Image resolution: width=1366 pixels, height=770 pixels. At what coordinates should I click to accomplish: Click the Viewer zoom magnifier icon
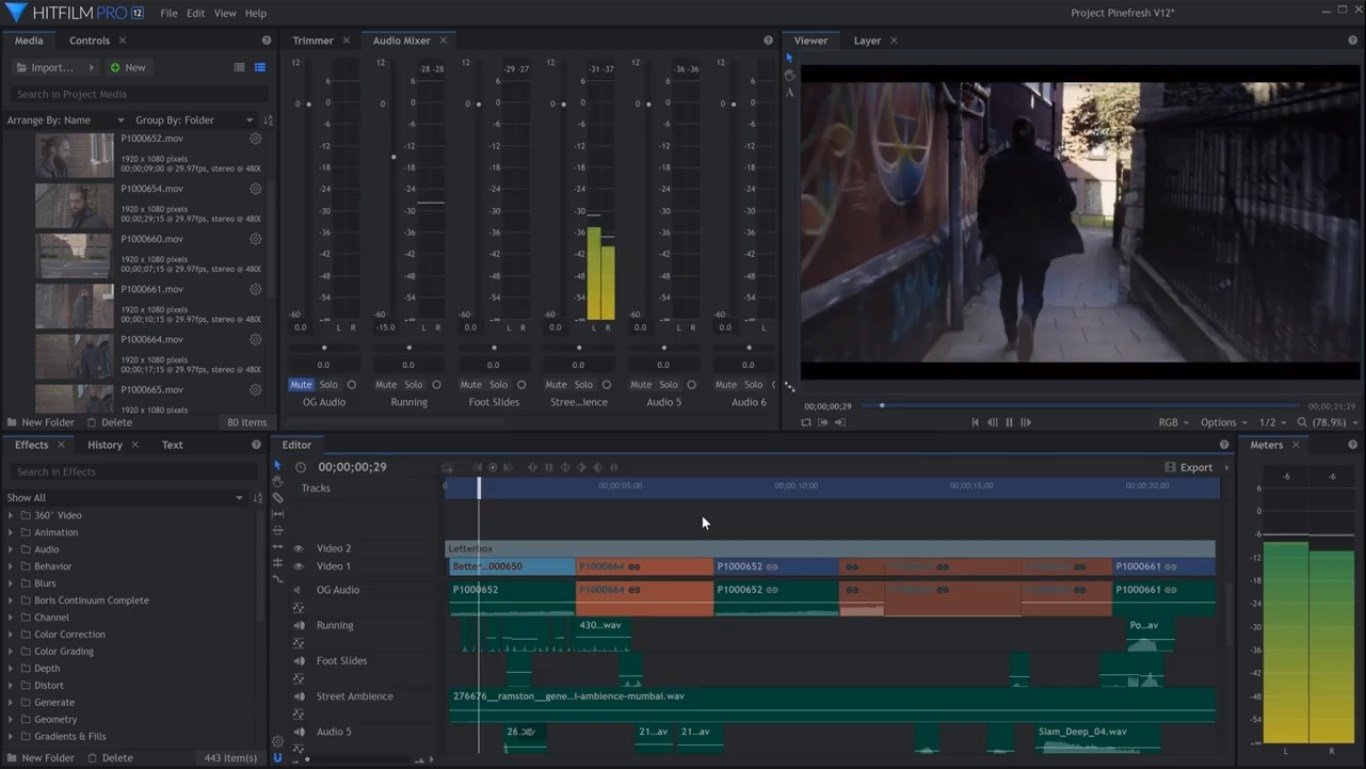(x=1301, y=422)
